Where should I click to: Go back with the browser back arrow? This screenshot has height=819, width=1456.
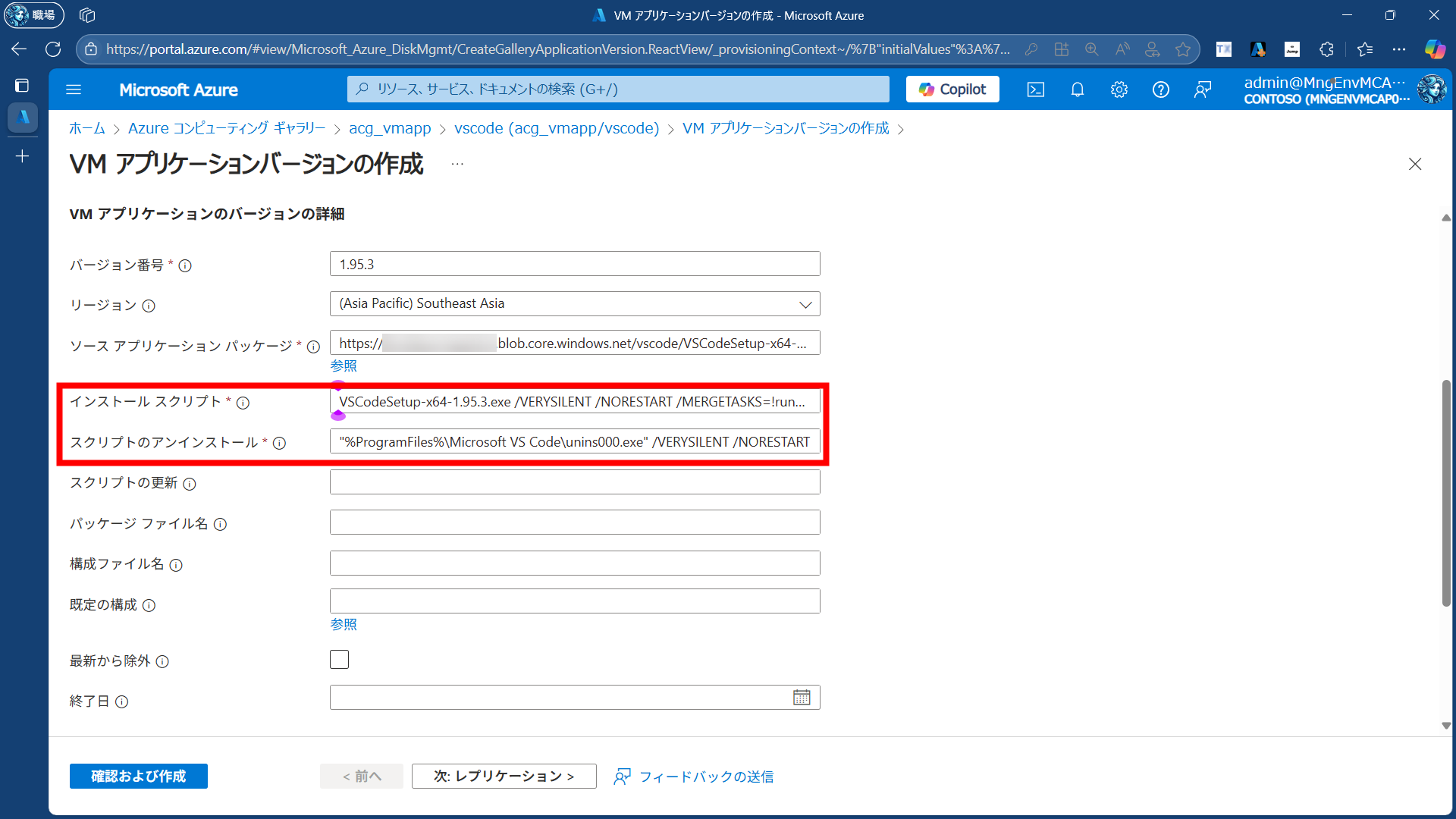tap(19, 49)
